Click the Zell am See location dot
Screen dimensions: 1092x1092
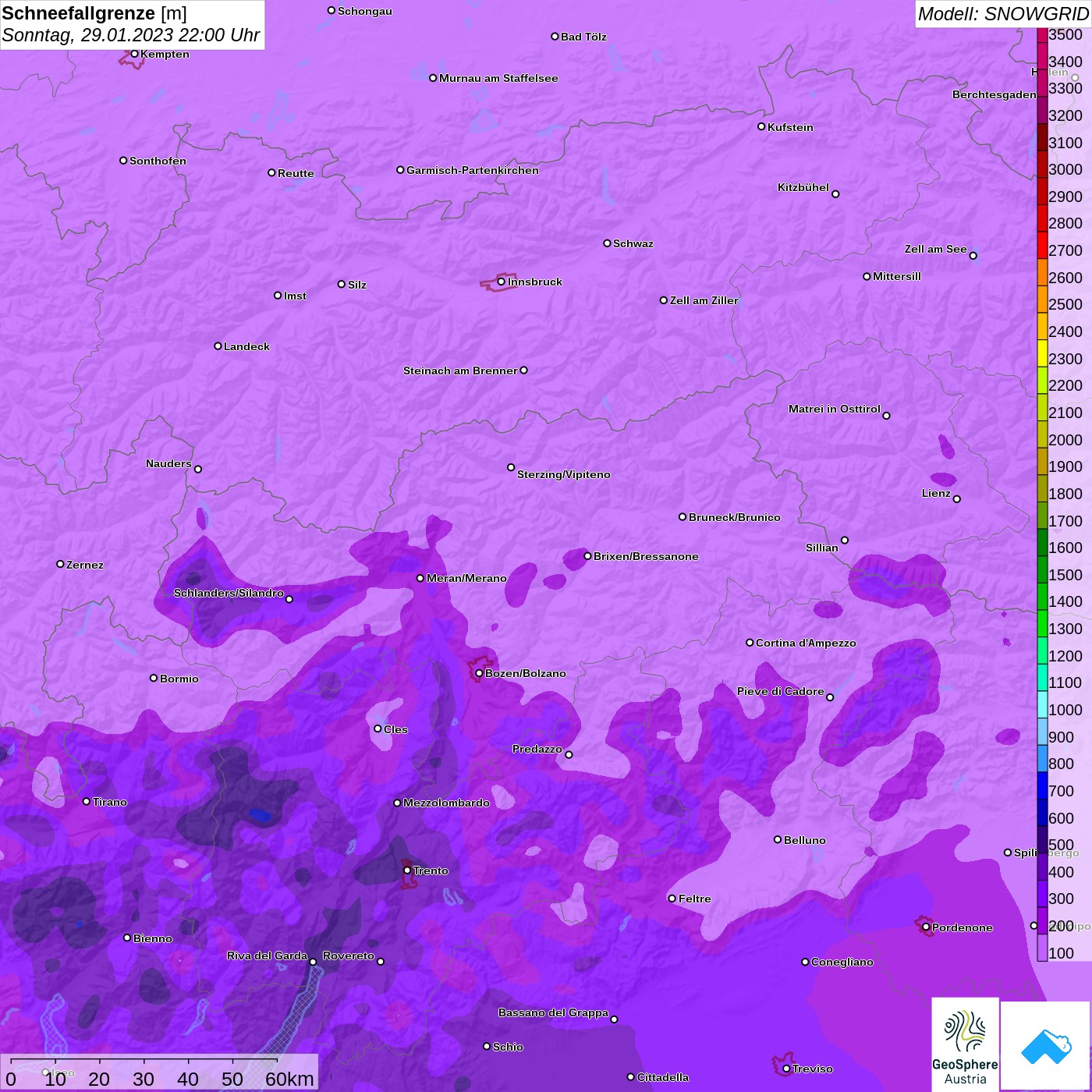point(973,256)
